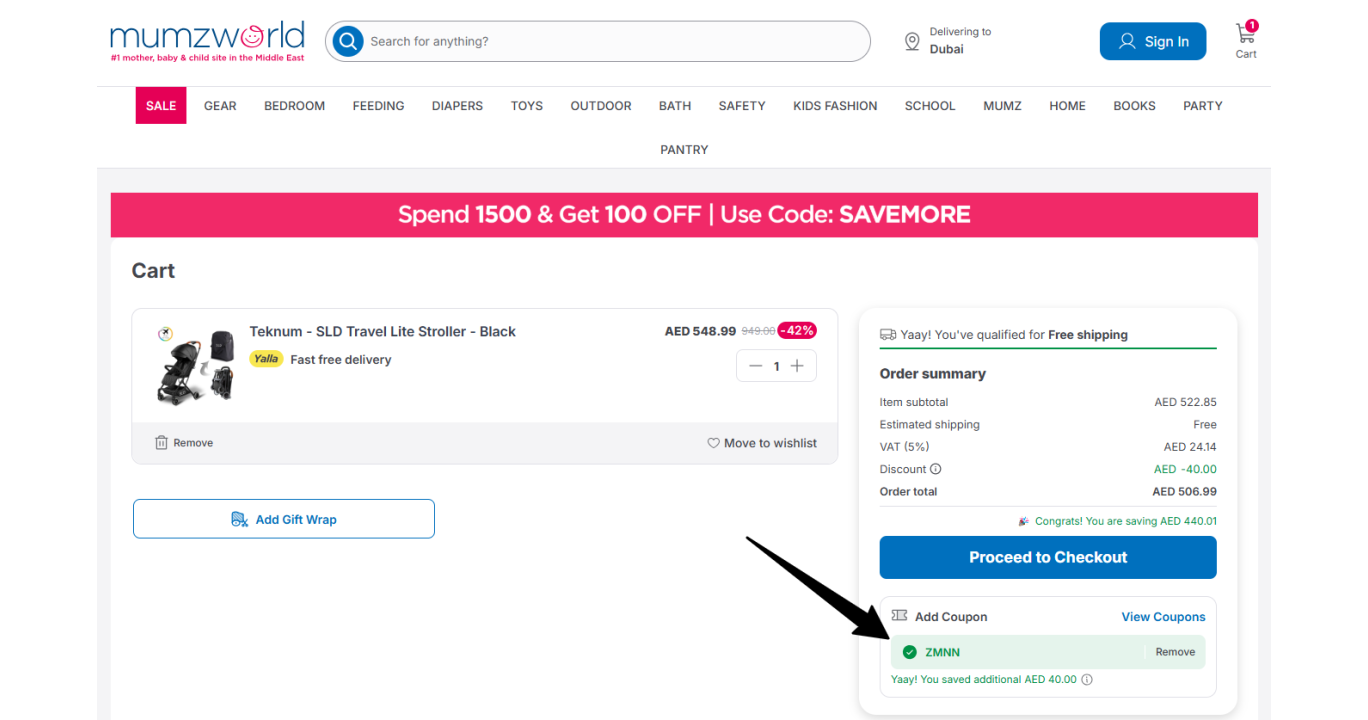The height and width of the screenshot is (720, 1368).
Task: Open the View Coupons link
Action: (1163, 617)
